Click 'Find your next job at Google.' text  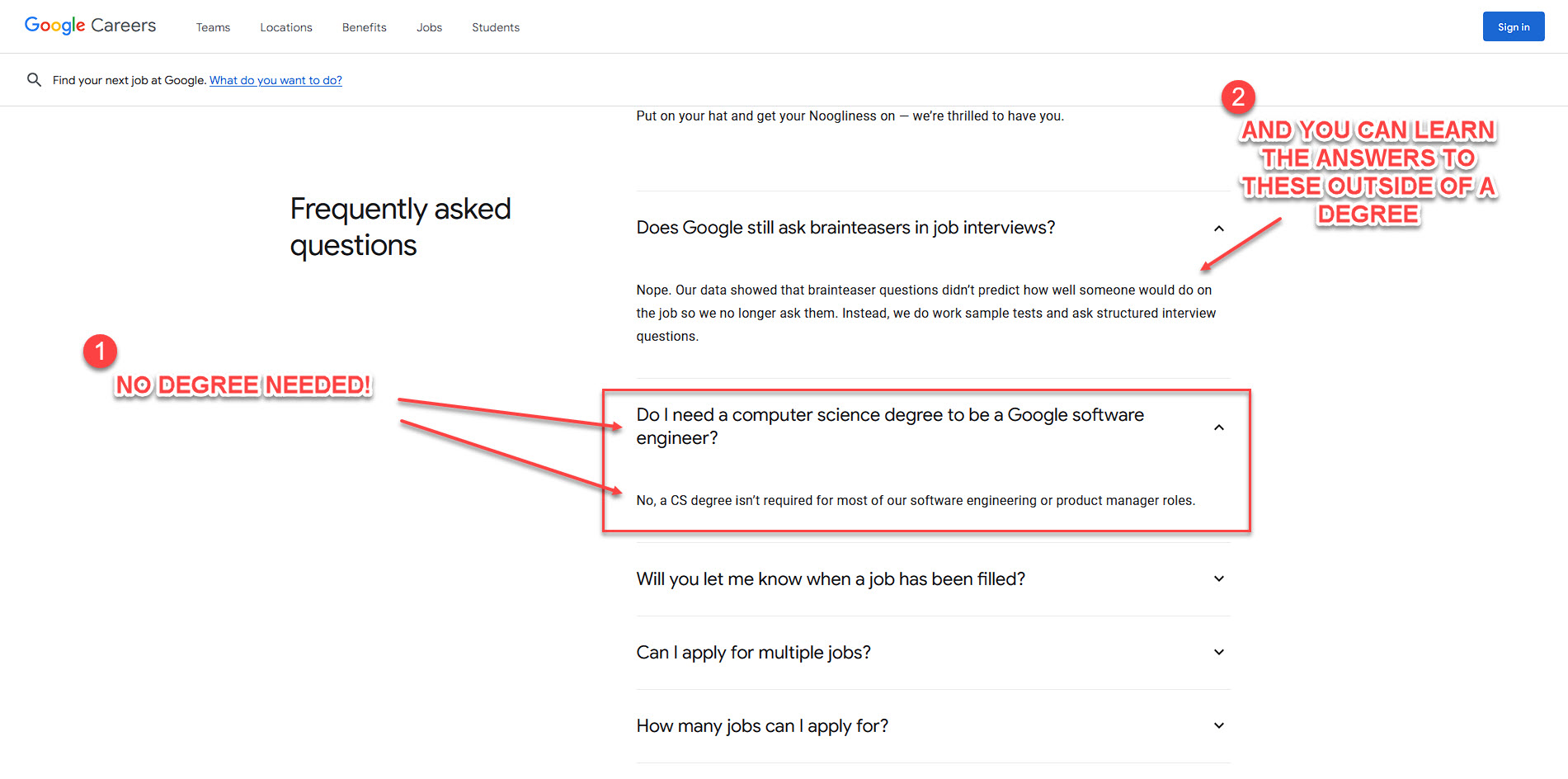point(129,80)
